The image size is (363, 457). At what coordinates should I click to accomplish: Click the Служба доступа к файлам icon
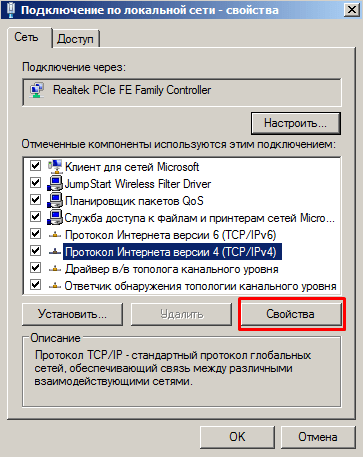[x=55, y=218]
